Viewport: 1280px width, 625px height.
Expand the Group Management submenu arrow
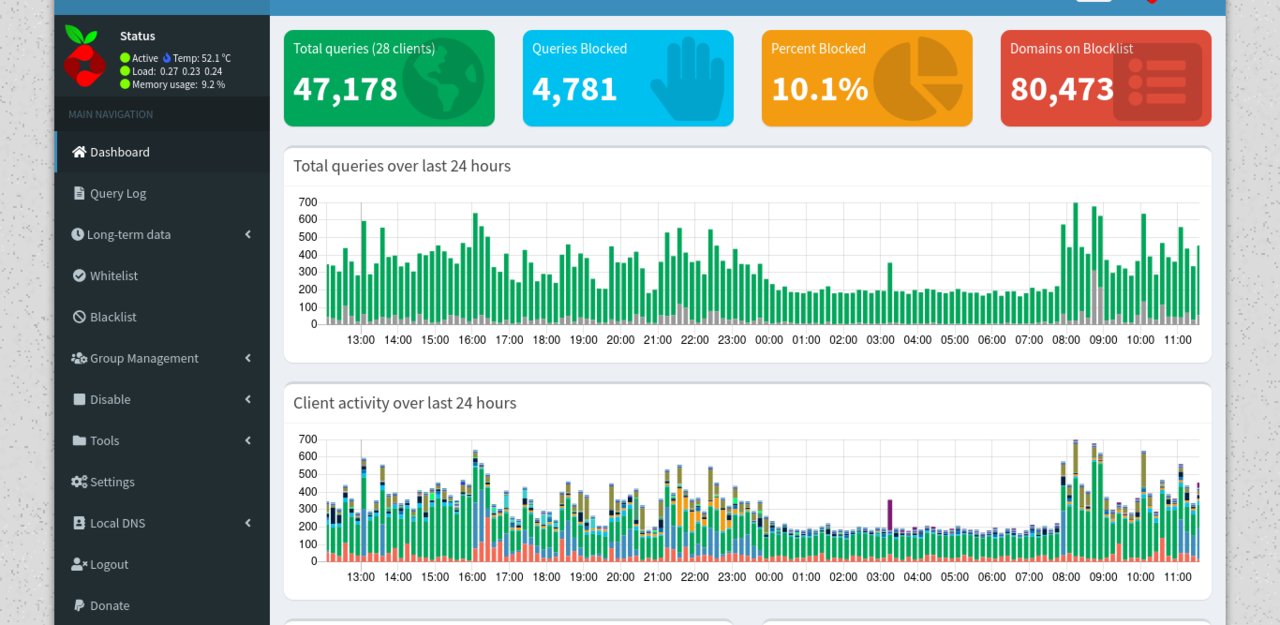tap(248, 358)
